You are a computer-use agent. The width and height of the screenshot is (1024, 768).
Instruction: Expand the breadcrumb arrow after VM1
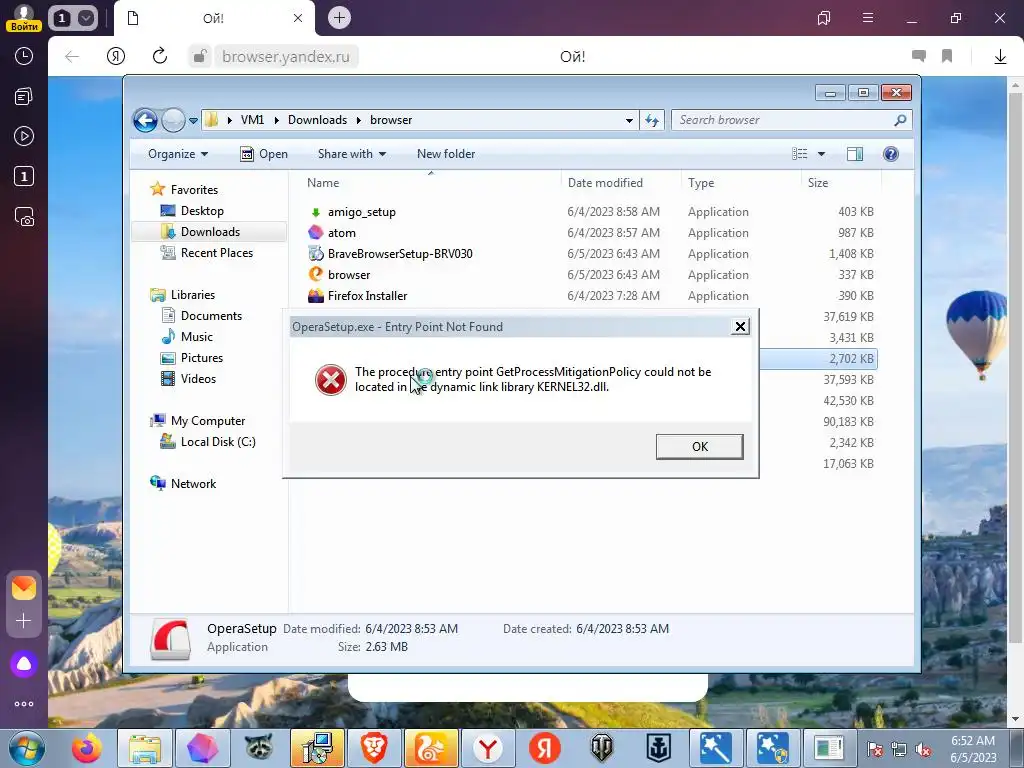pos(276,120)
